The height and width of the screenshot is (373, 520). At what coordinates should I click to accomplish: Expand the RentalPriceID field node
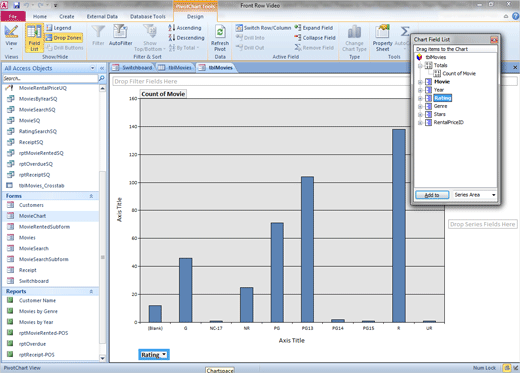[420, 123]
